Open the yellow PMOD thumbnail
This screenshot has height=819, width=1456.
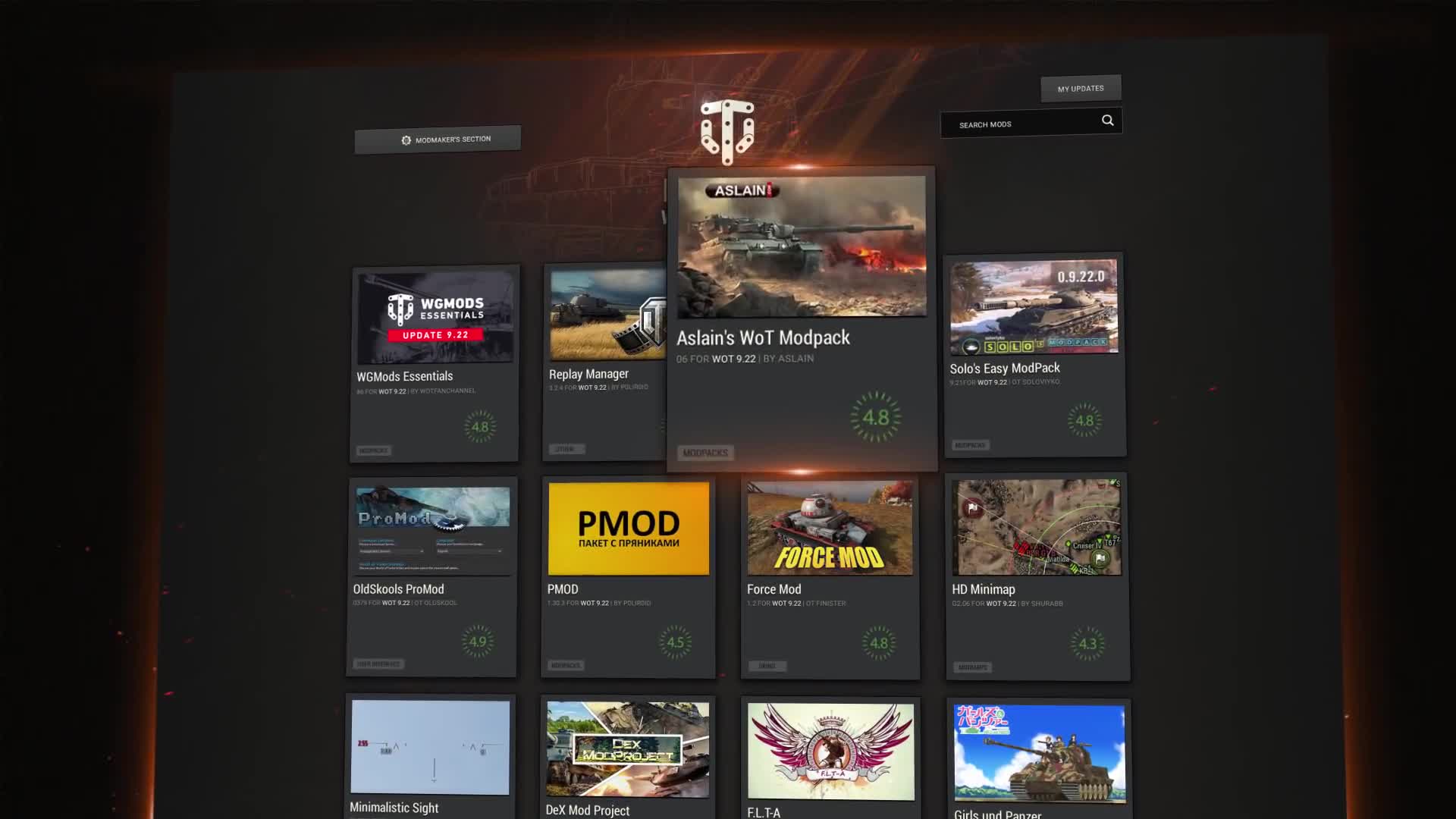pyautogui.click(x=629, y=529)
